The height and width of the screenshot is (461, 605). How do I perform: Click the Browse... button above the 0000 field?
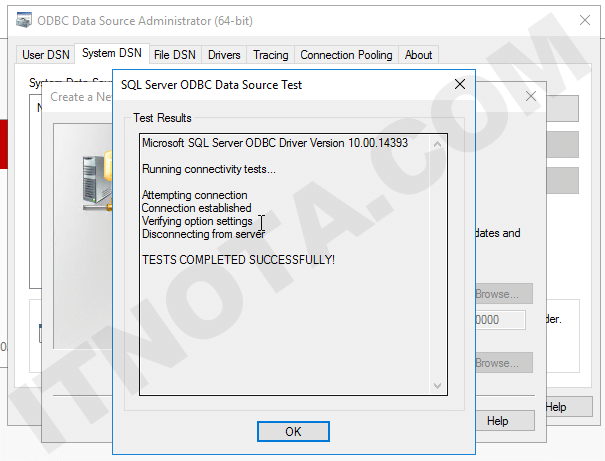[497, 294]
